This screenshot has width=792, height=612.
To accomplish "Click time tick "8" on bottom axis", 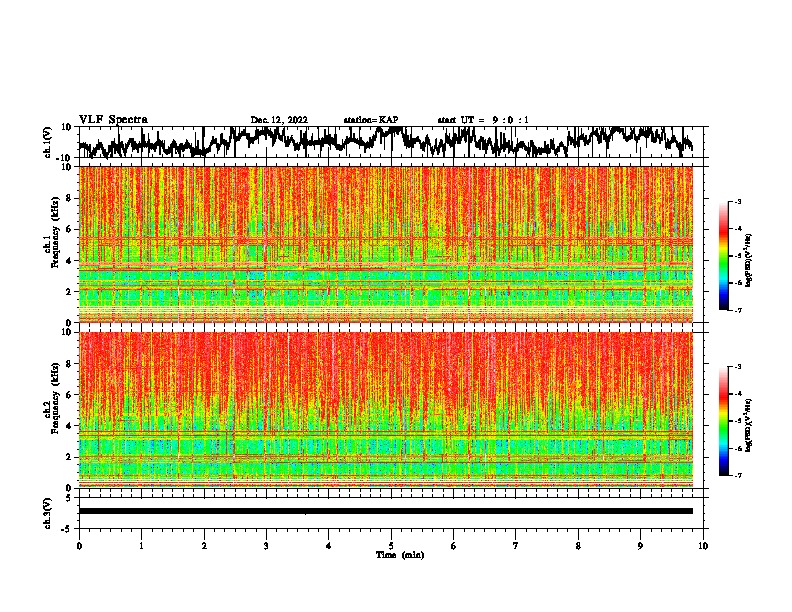I will click(x=578, y=546).
